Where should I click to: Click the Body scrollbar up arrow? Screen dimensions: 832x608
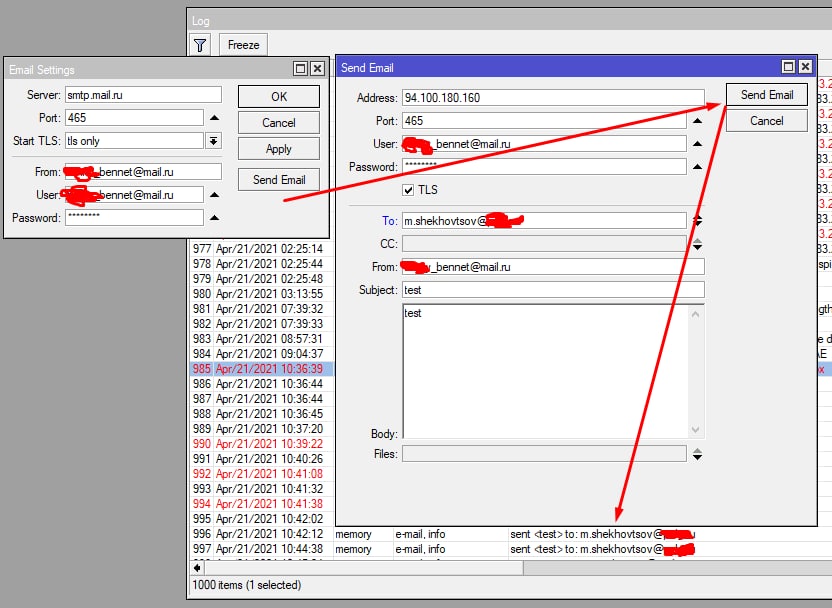pyautogui.click(x=696, y=314)
